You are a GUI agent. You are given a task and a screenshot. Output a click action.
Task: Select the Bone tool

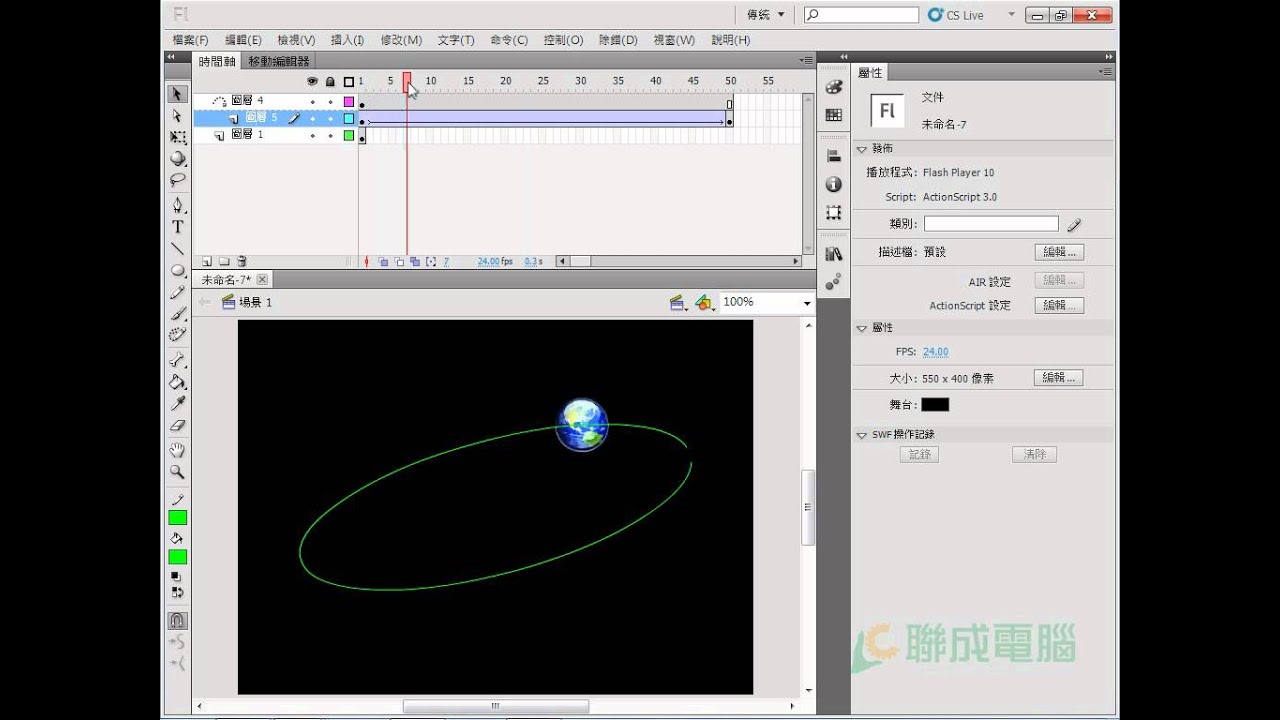(177, 360)
